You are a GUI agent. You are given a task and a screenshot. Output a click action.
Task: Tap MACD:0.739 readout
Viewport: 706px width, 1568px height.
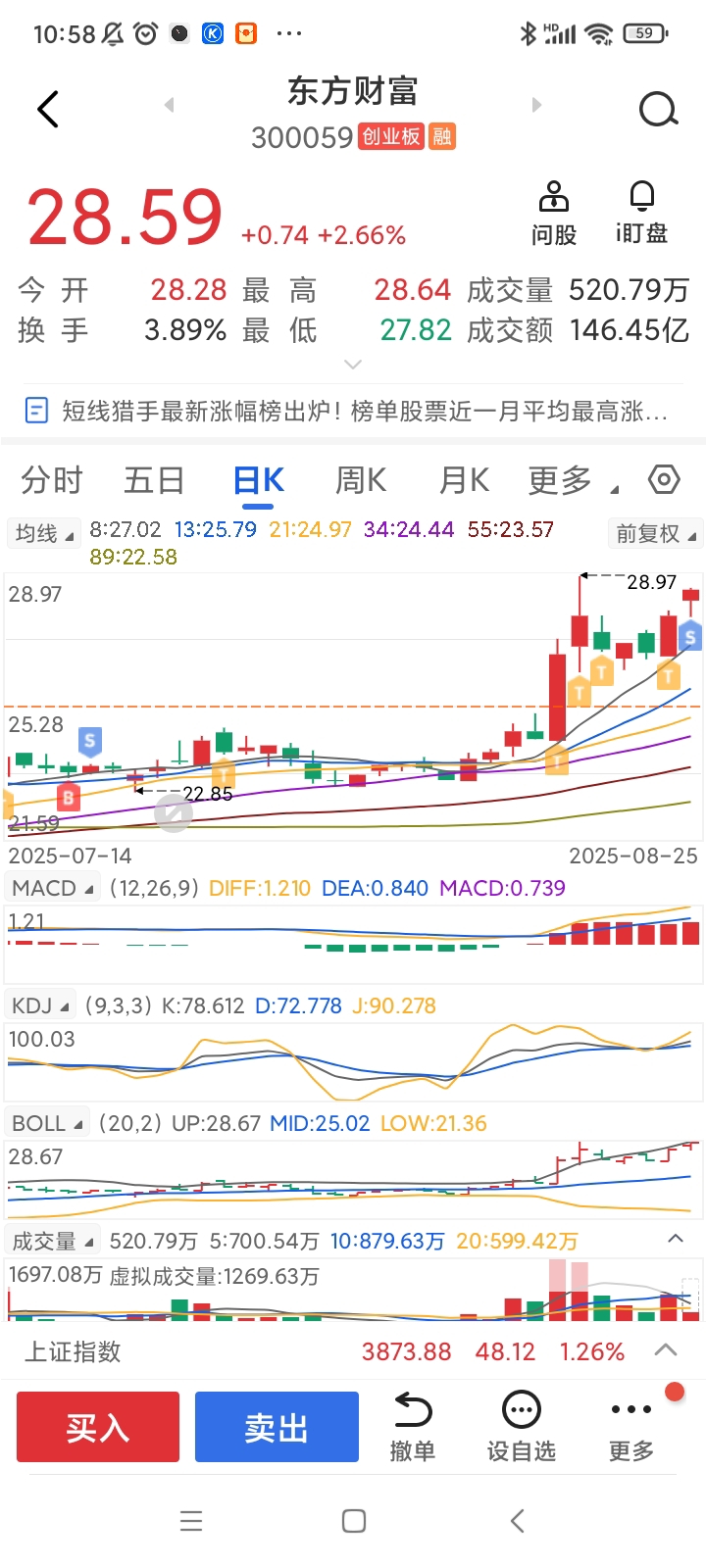click(x=502, y=888)
